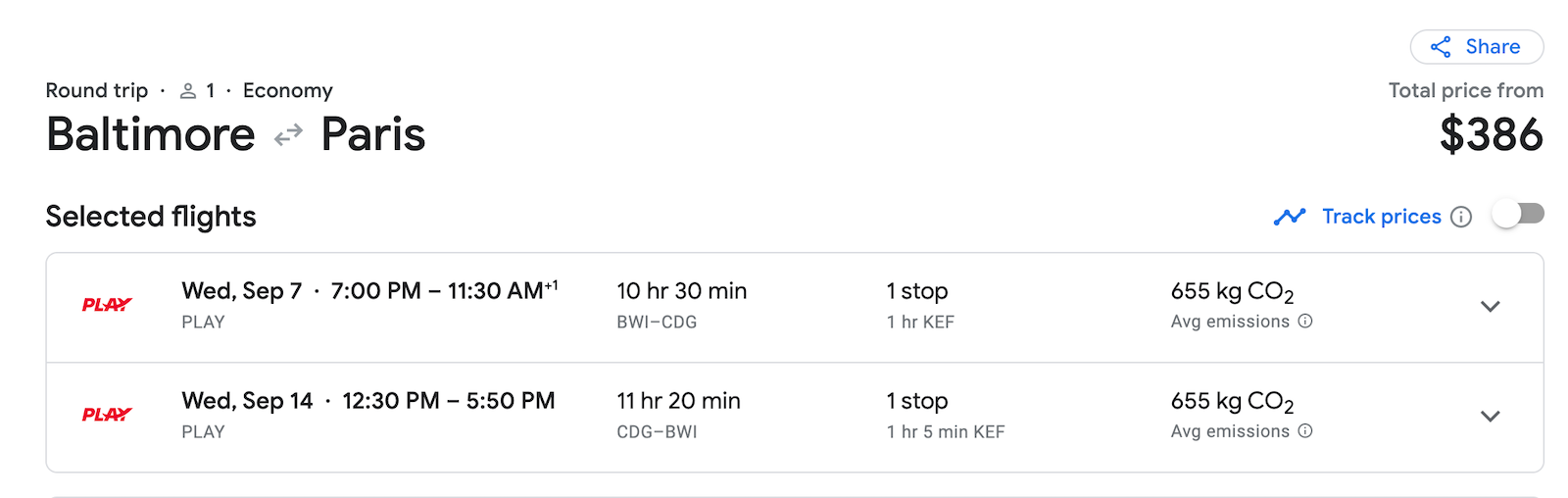The height and width of the screenshot is (498, 1568).
Task: Click PLAY airline logo on Sep 7 flight
Action: [107, 305]
